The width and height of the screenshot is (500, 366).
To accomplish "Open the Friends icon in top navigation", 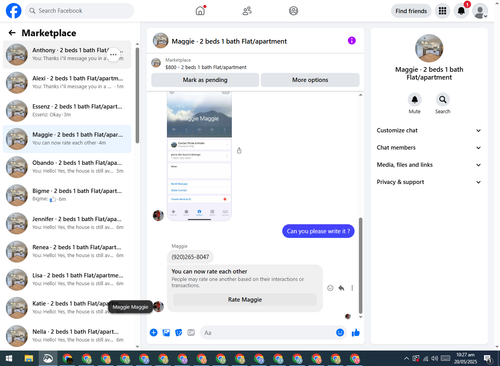I will [247, 11].
